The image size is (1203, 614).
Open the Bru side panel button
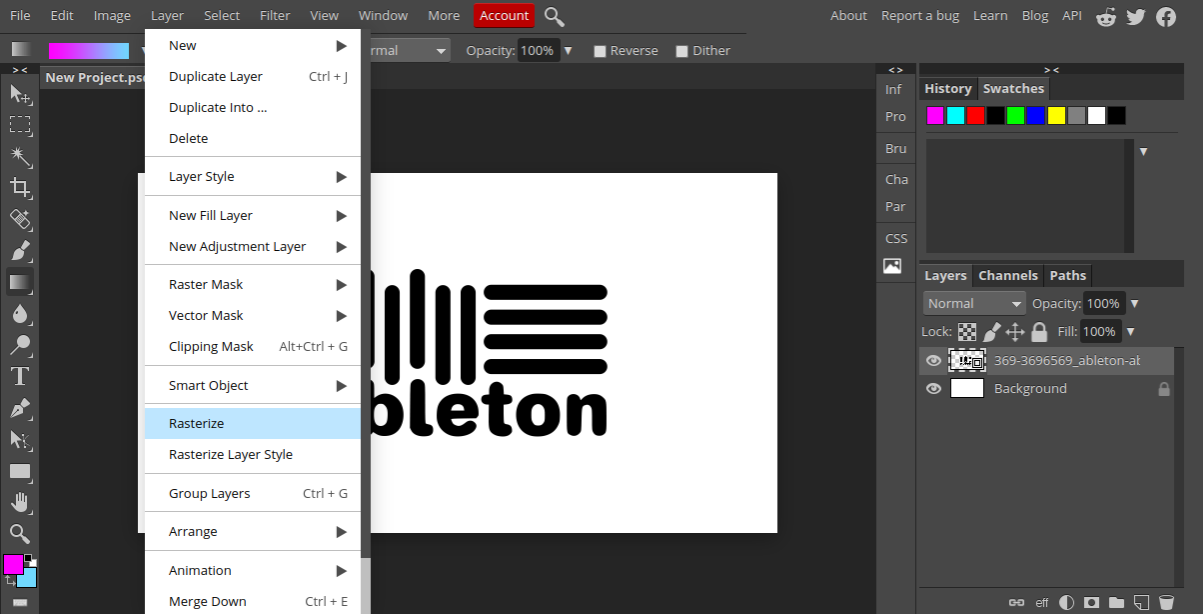[x=896, y=148]
